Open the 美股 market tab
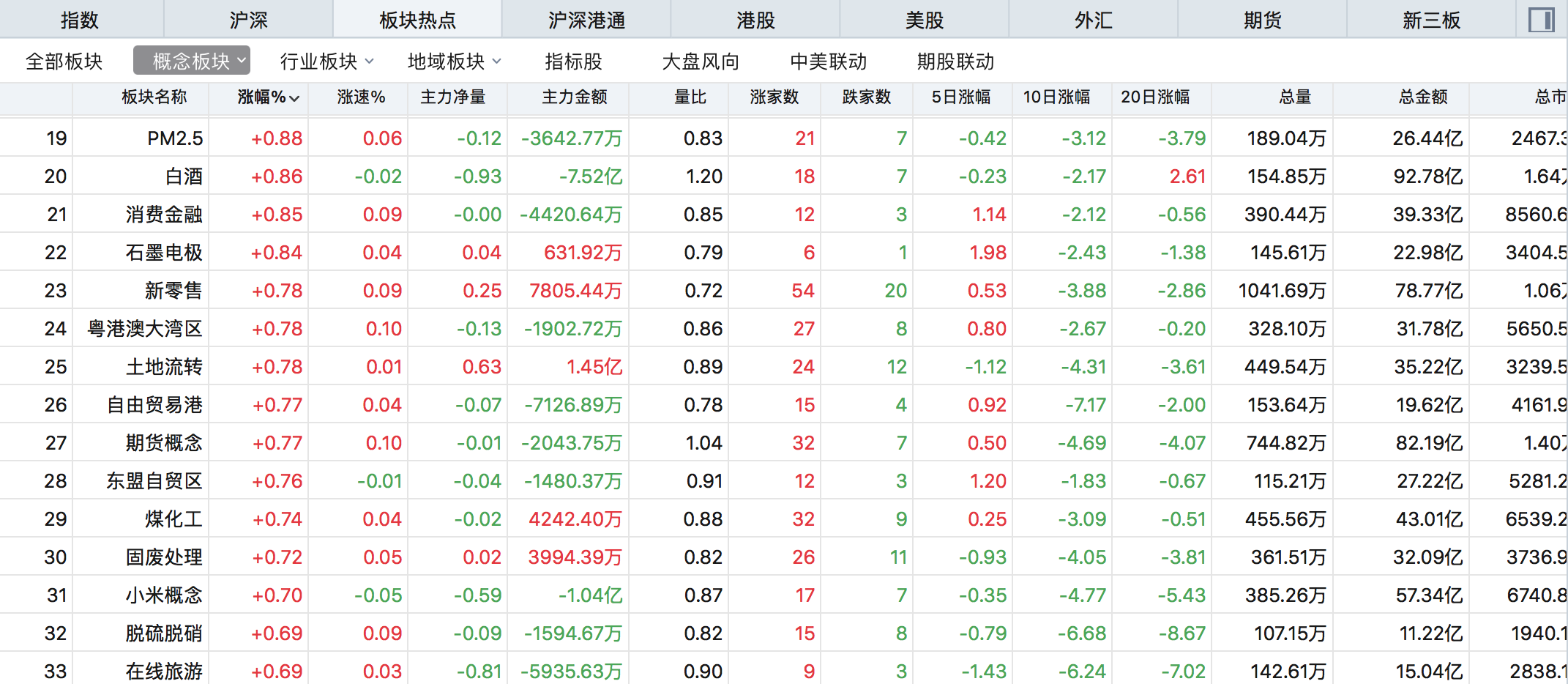Viewport: 1568px width, 684px height. [x=925, y=20]
